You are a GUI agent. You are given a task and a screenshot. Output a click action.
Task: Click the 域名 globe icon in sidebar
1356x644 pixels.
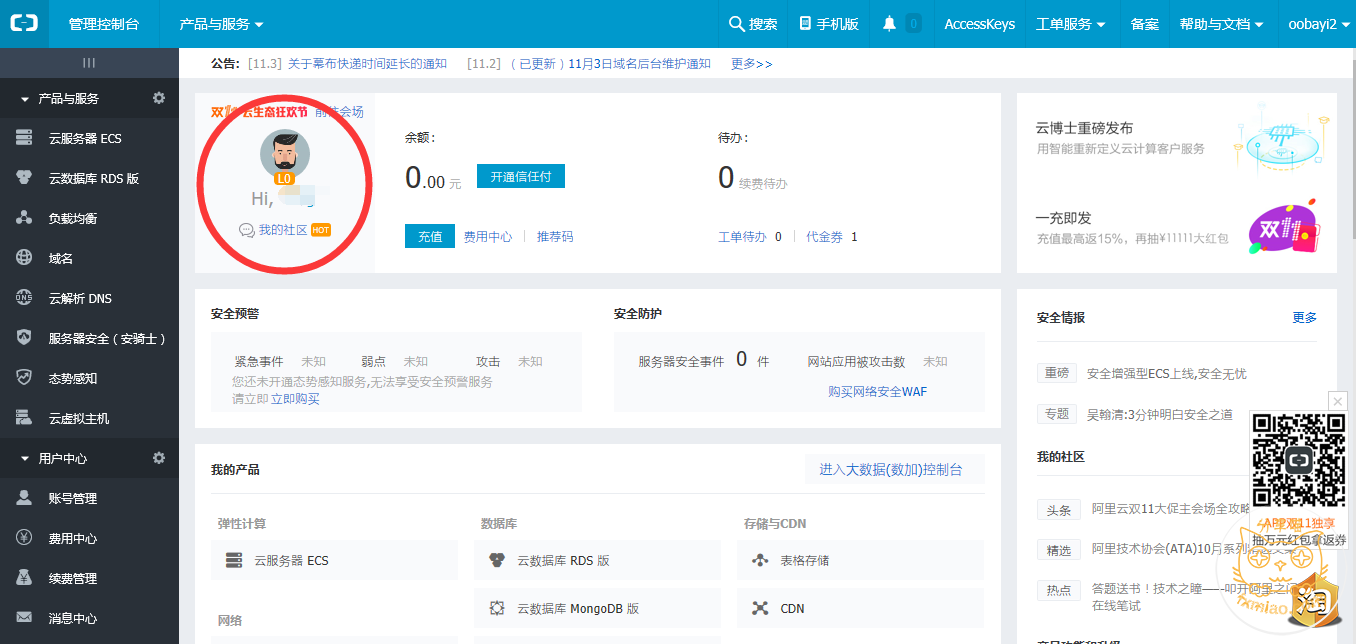point(25,258)
